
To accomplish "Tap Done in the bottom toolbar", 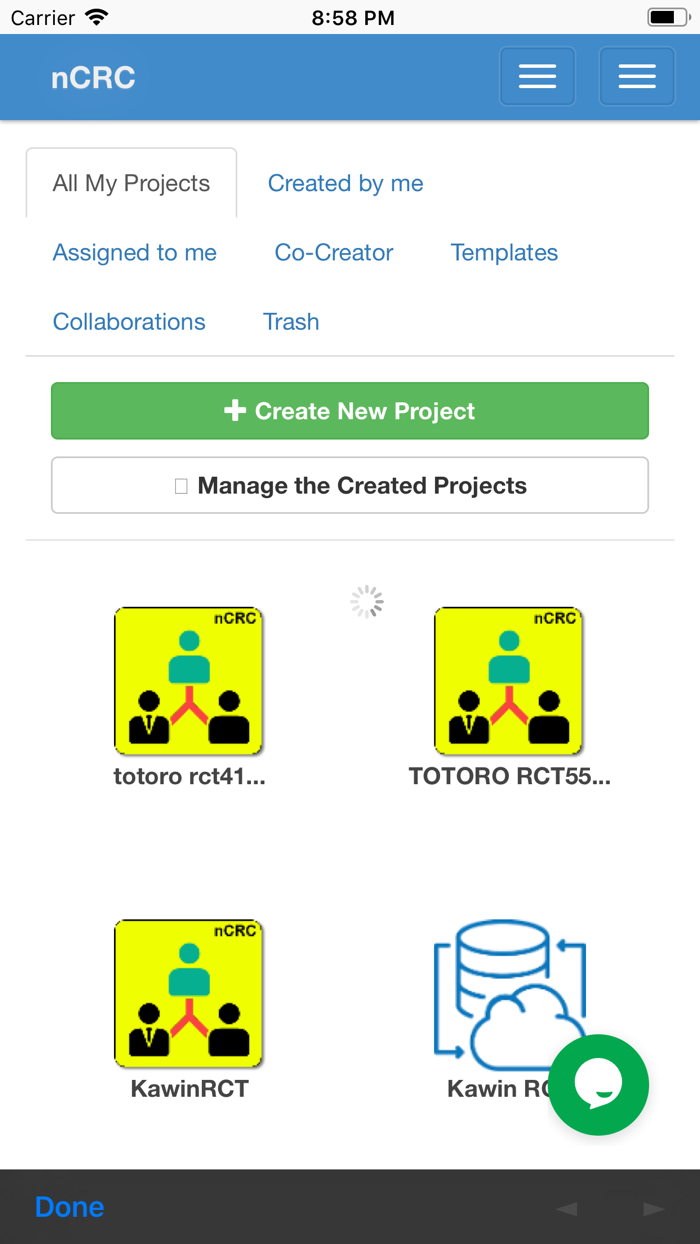I will 69,1207.
